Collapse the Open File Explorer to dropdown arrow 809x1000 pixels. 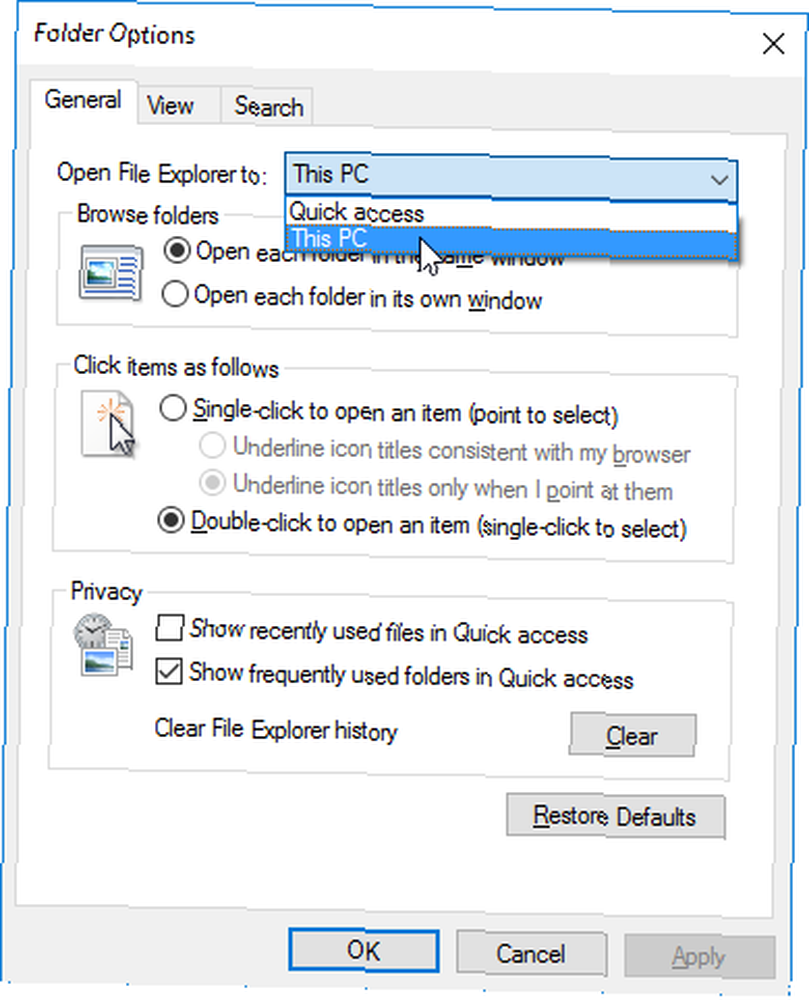click(719, 180)
